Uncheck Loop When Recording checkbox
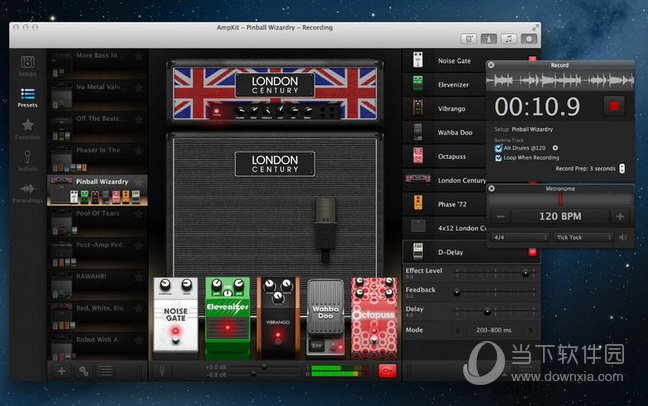 coord(498,158)
